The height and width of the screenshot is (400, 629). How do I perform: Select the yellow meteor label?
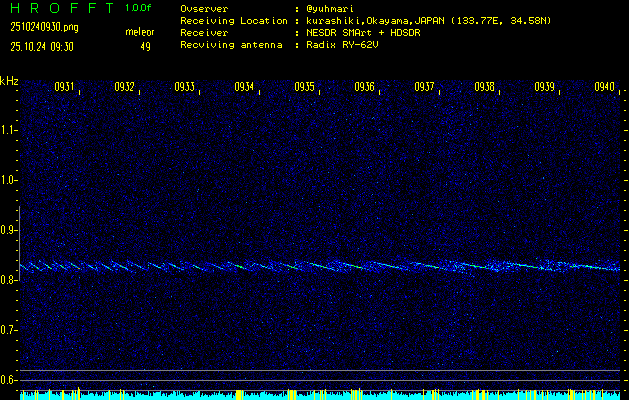pyautogui.click(x=140, y=32)
